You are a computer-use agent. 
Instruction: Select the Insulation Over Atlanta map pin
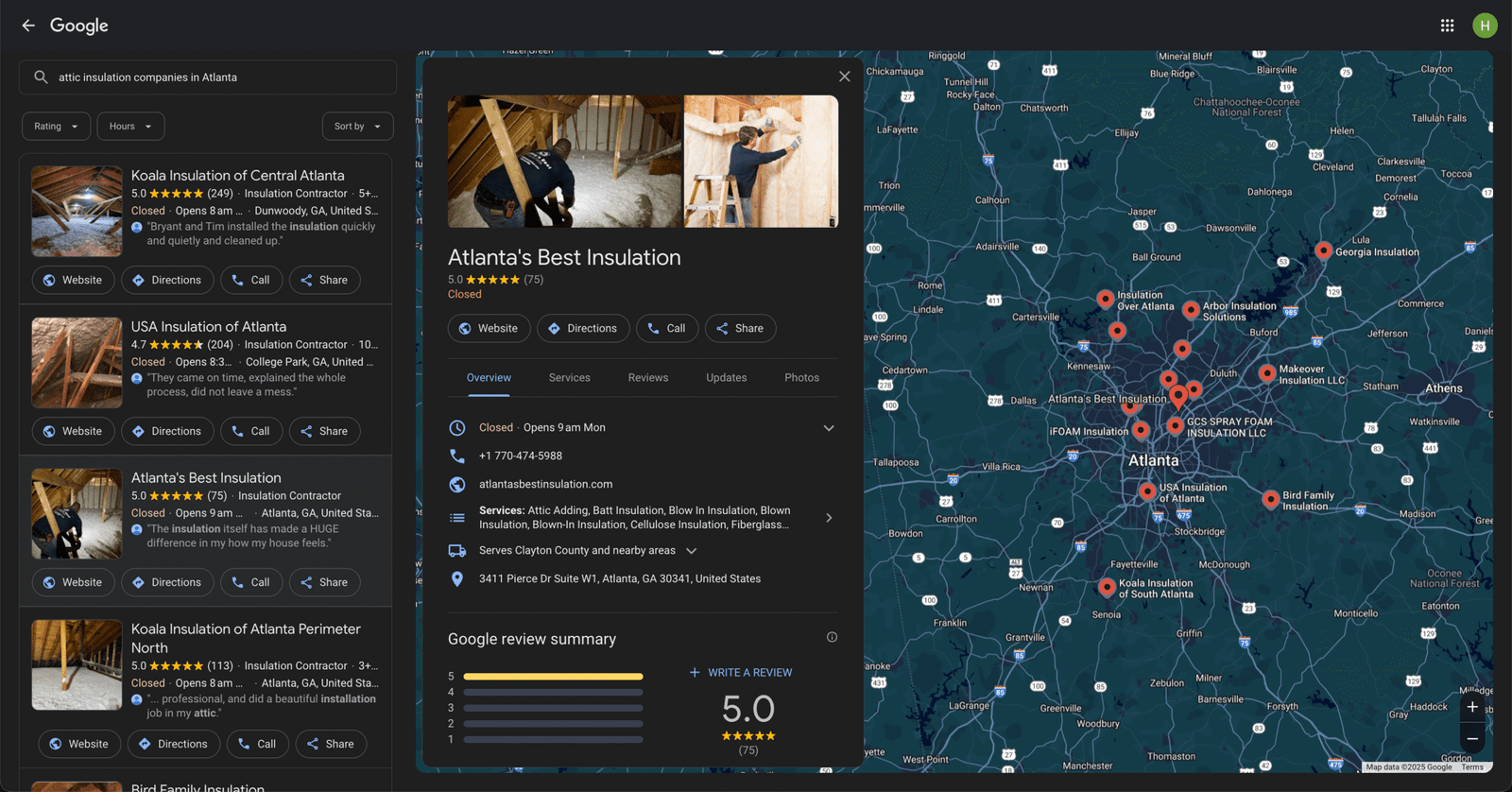tap(1106, 299)
